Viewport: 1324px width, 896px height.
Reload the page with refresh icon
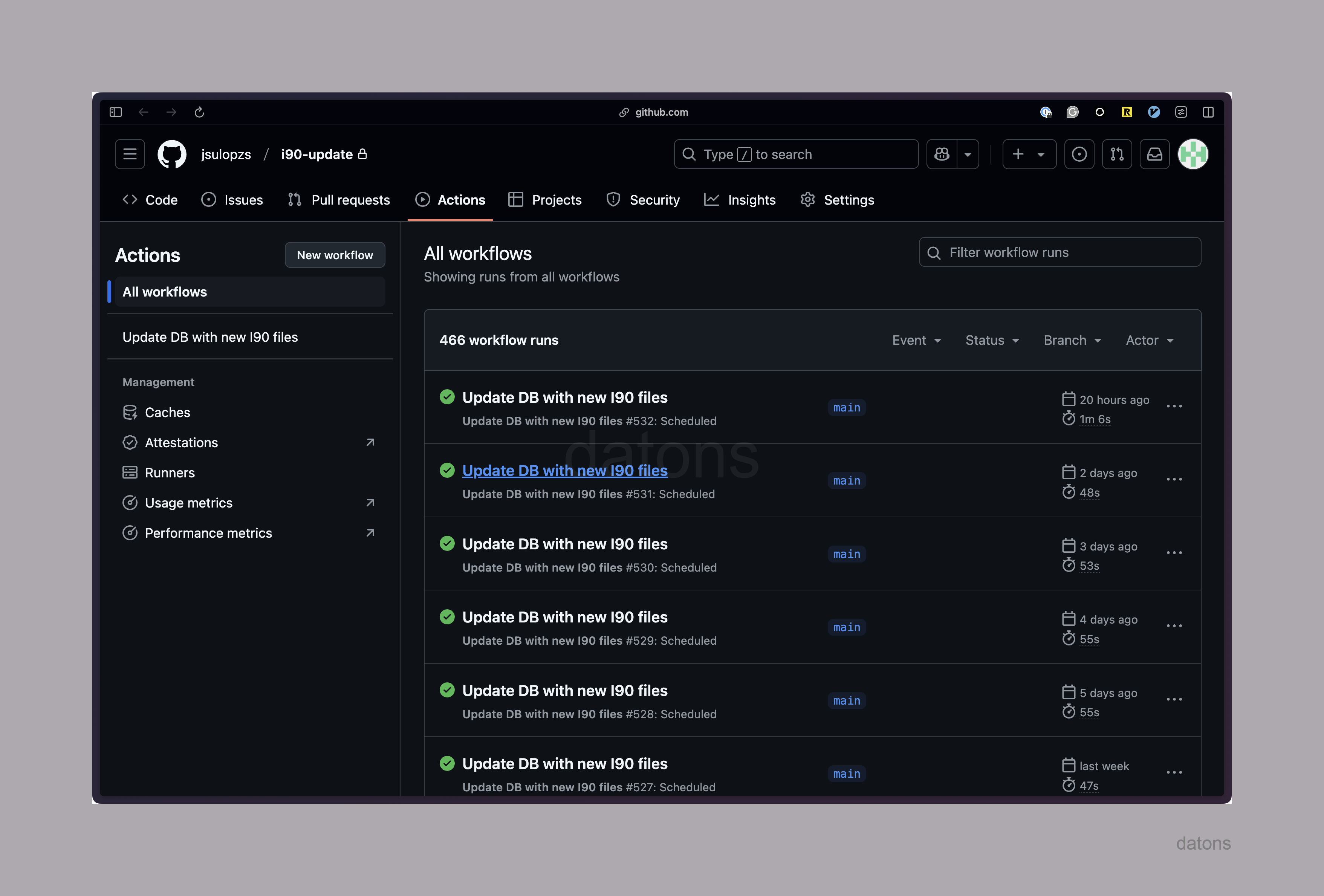coord(199,112)
